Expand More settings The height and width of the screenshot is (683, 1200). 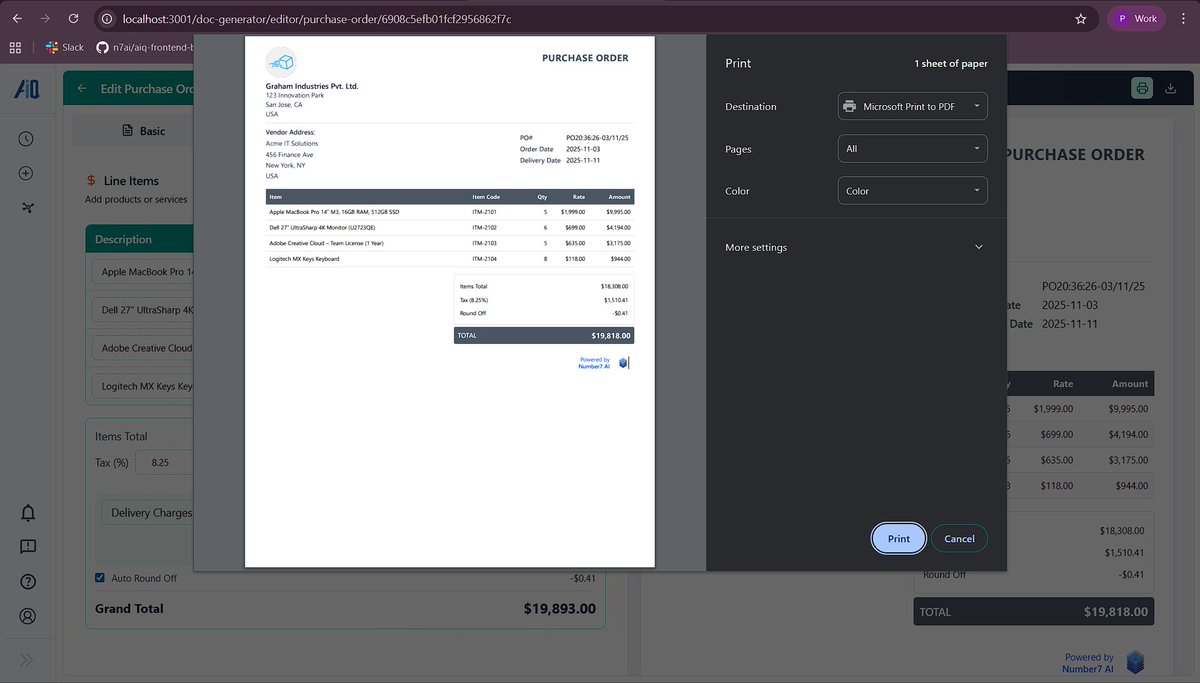855,247
